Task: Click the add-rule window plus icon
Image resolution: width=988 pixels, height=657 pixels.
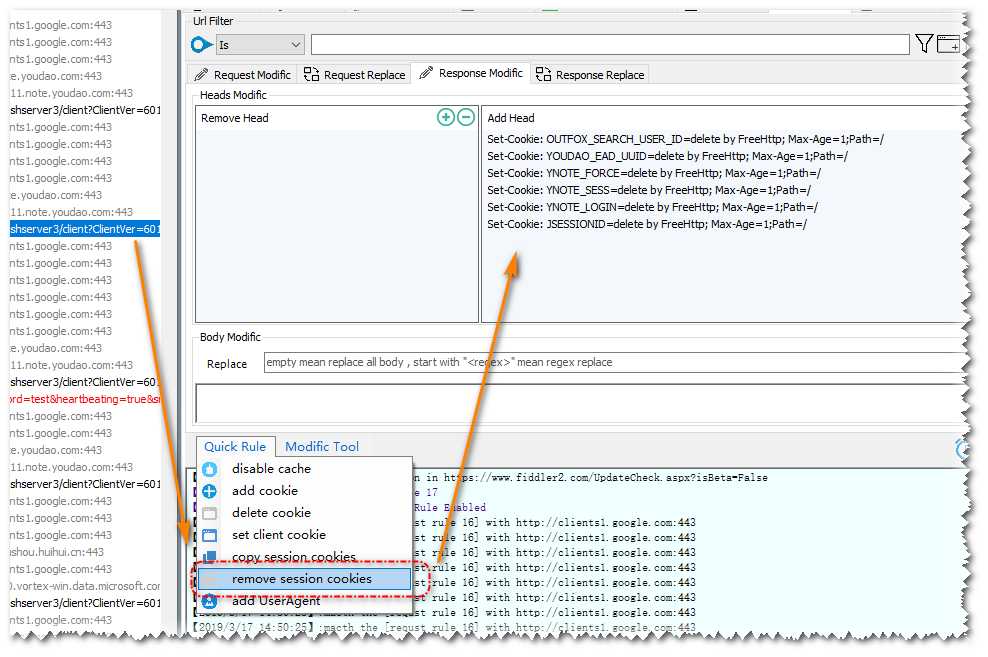Action: coord(948,44)
